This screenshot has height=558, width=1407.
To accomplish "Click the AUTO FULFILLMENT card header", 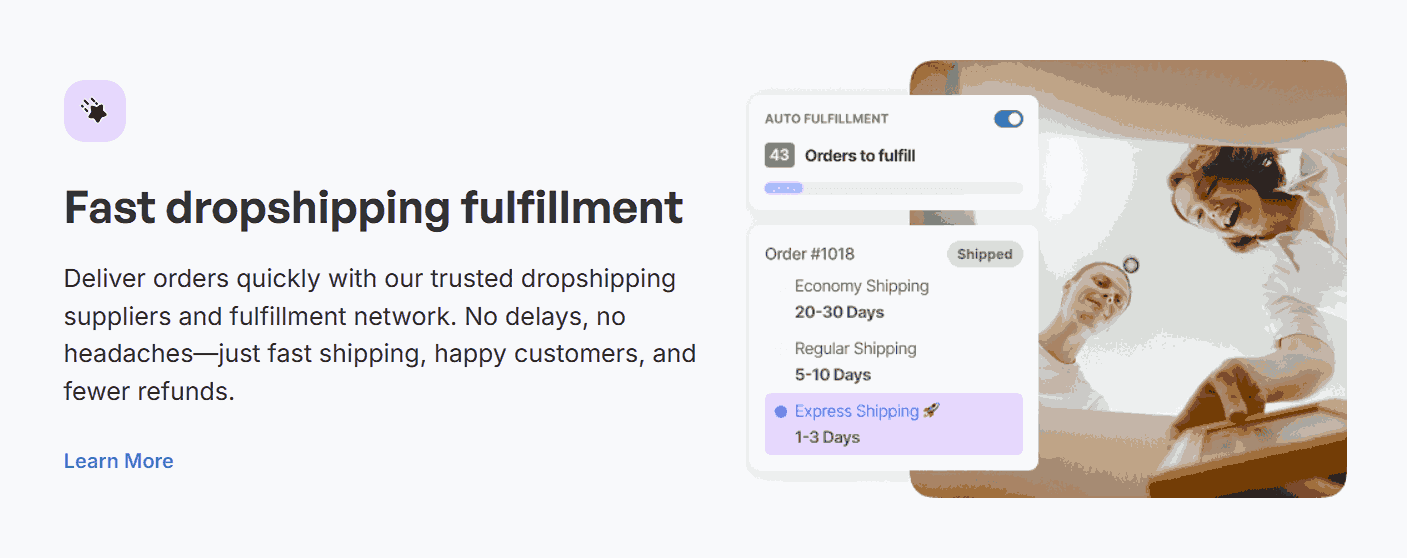I will coord(826,119).
